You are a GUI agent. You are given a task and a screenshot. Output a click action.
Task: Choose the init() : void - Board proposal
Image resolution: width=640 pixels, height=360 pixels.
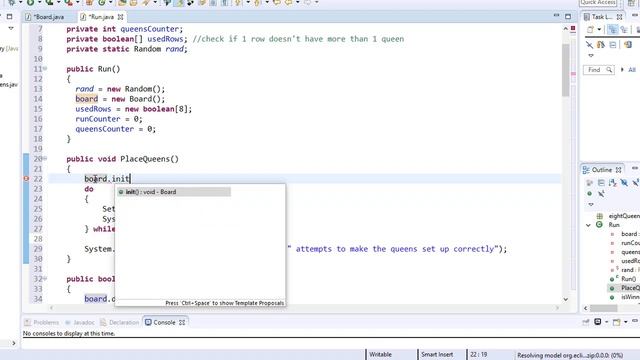click(x=174, y=192)
